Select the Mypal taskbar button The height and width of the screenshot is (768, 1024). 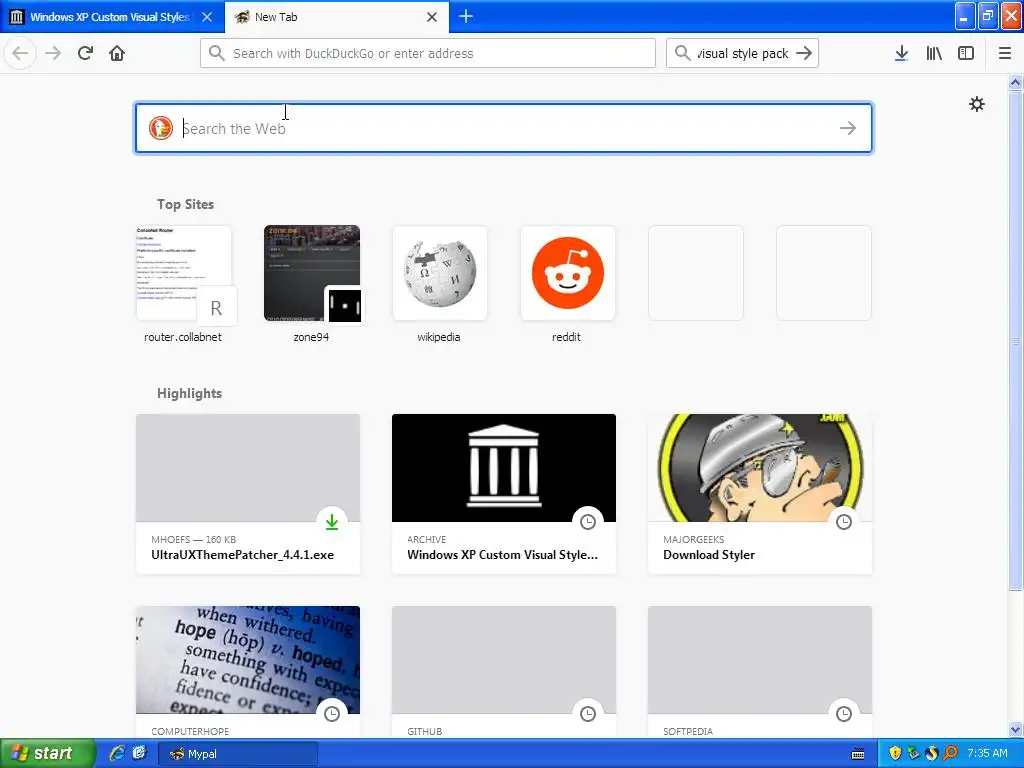pos(238,754)
